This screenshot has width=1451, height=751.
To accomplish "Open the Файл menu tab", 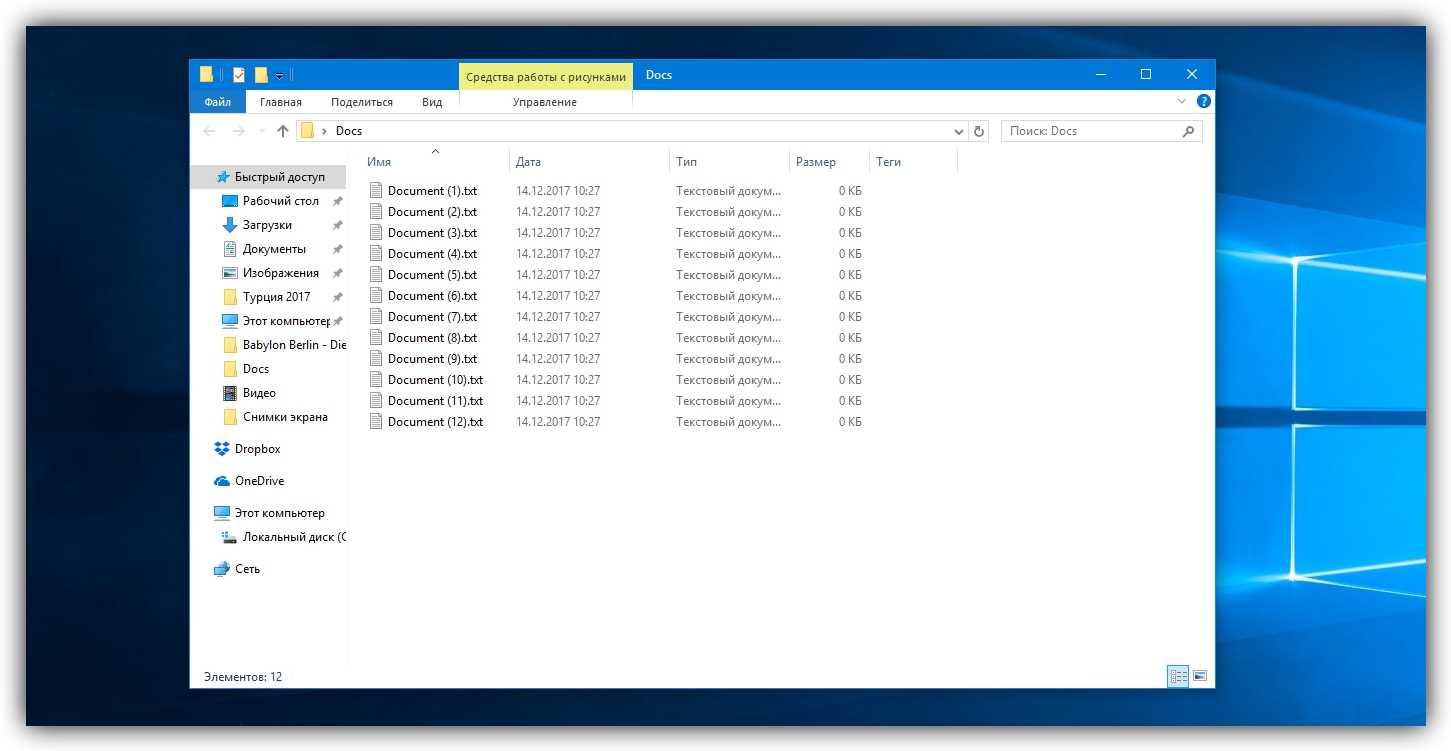I will 217,102.
